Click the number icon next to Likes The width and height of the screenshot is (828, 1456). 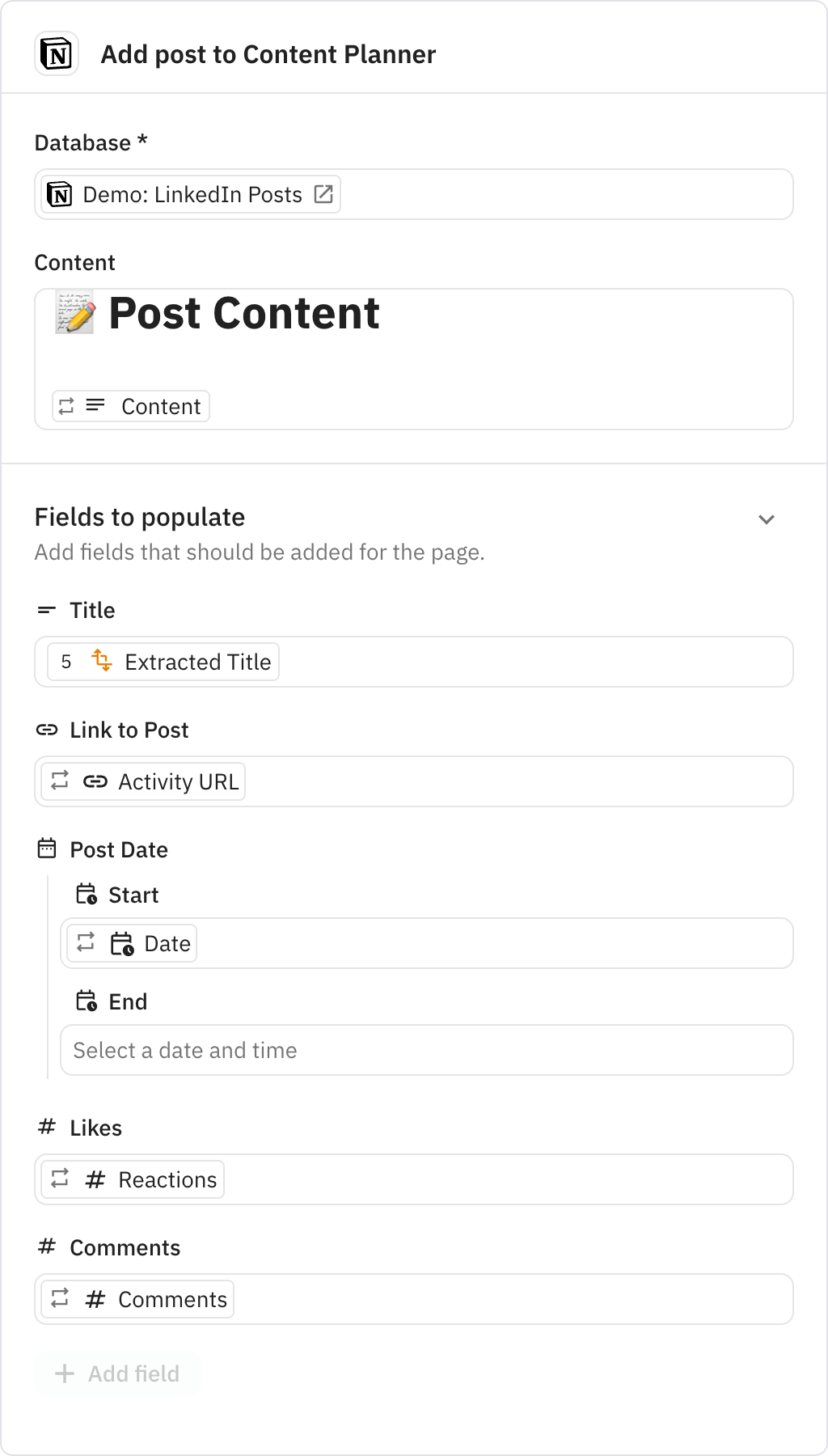pyautogui.click(x=46, y=1127)
